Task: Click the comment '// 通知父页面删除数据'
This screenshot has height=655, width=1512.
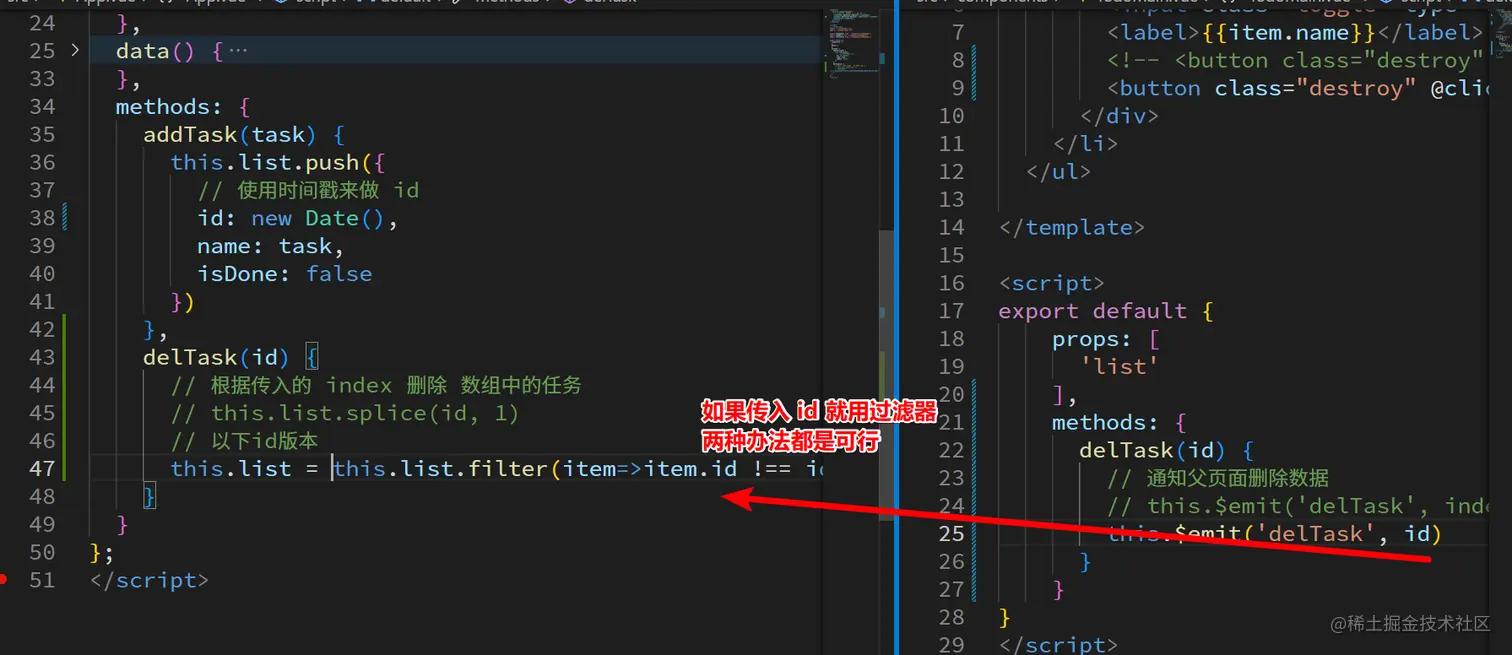Action: (x=1218, y=478)
